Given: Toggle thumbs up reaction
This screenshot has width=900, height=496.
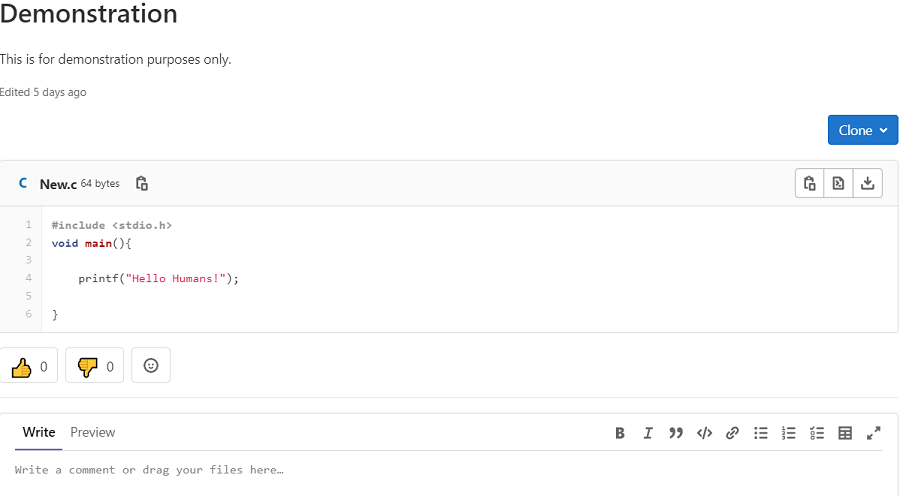Looking at the screenshot, I should click(x=29, y=367).
